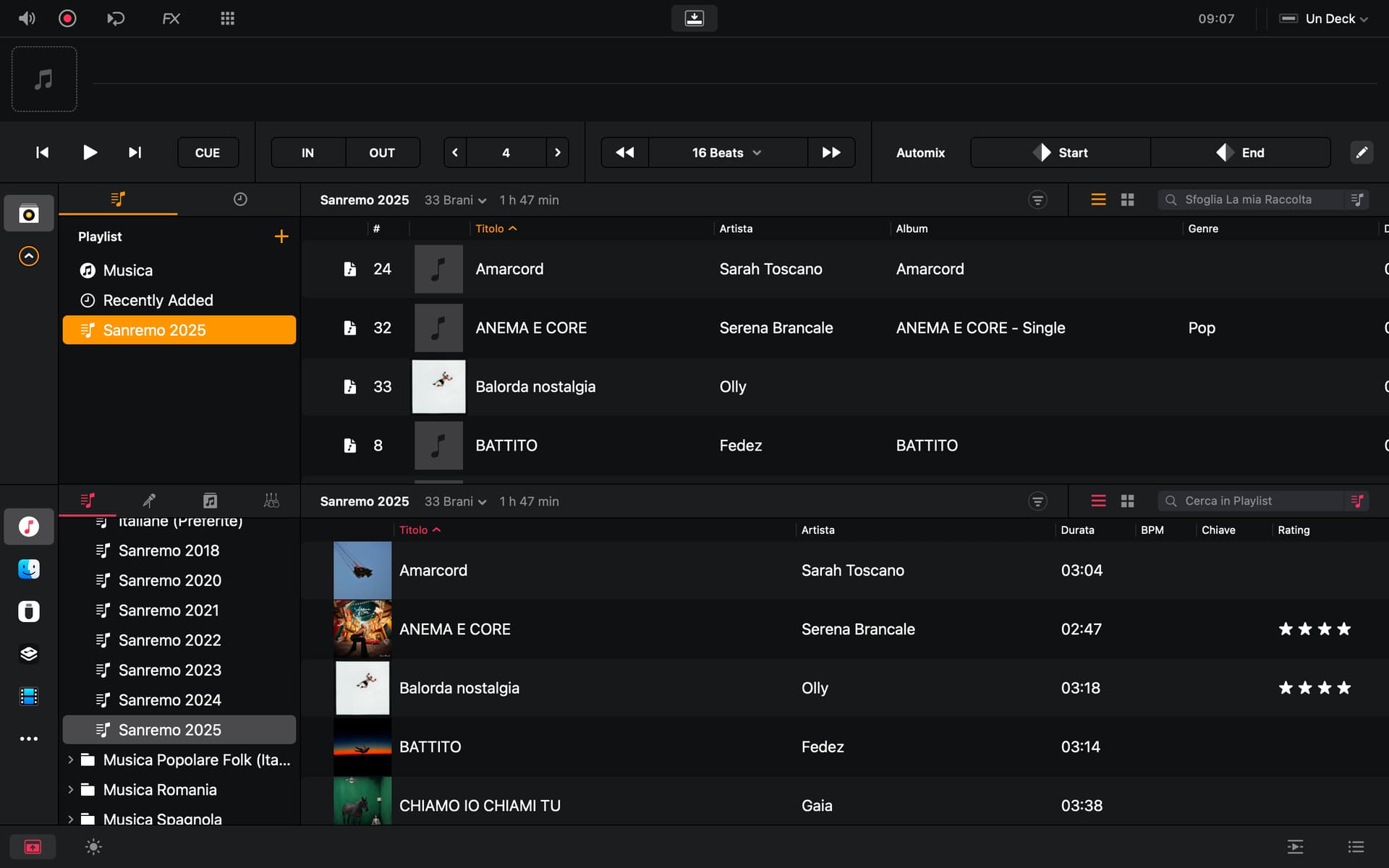
Task: Switch to the history clock tab
Action: [x=240, y=200]
